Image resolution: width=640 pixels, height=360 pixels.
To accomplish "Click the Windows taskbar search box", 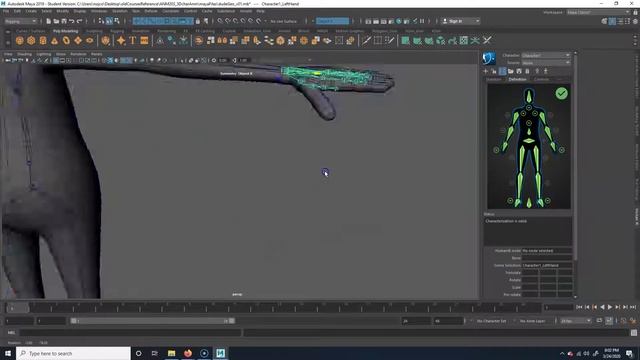I will tap(73, 353).
